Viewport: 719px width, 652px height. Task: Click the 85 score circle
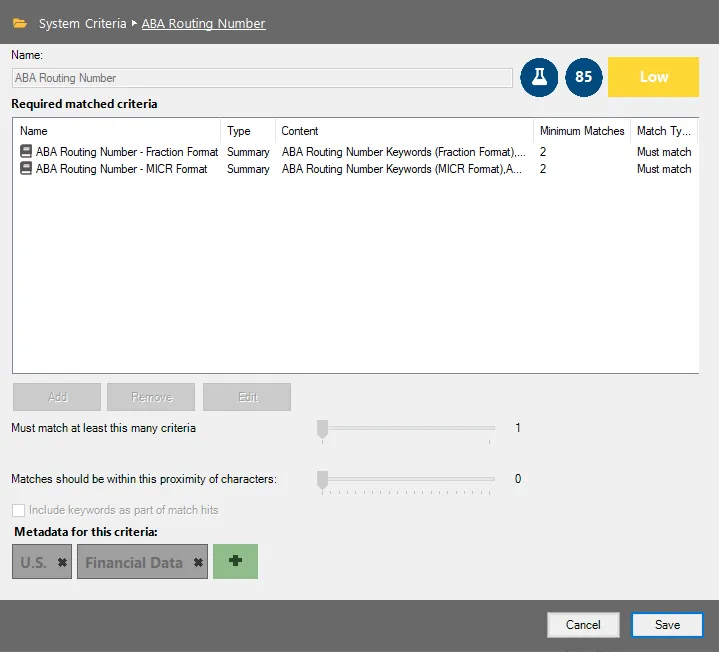pyautogui.click(x=583, y=77)
